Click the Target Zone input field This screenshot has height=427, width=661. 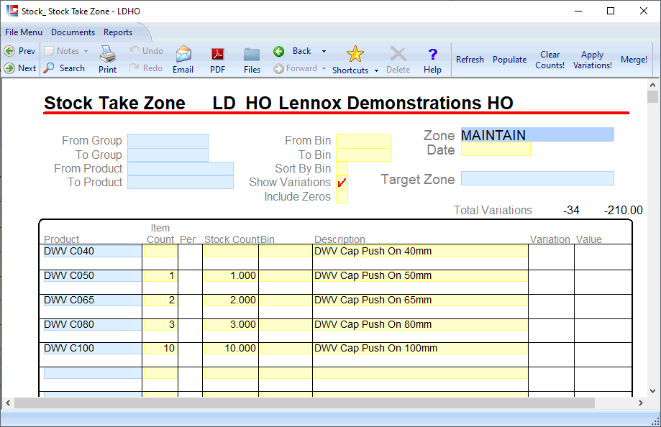[x=537, y=178]
